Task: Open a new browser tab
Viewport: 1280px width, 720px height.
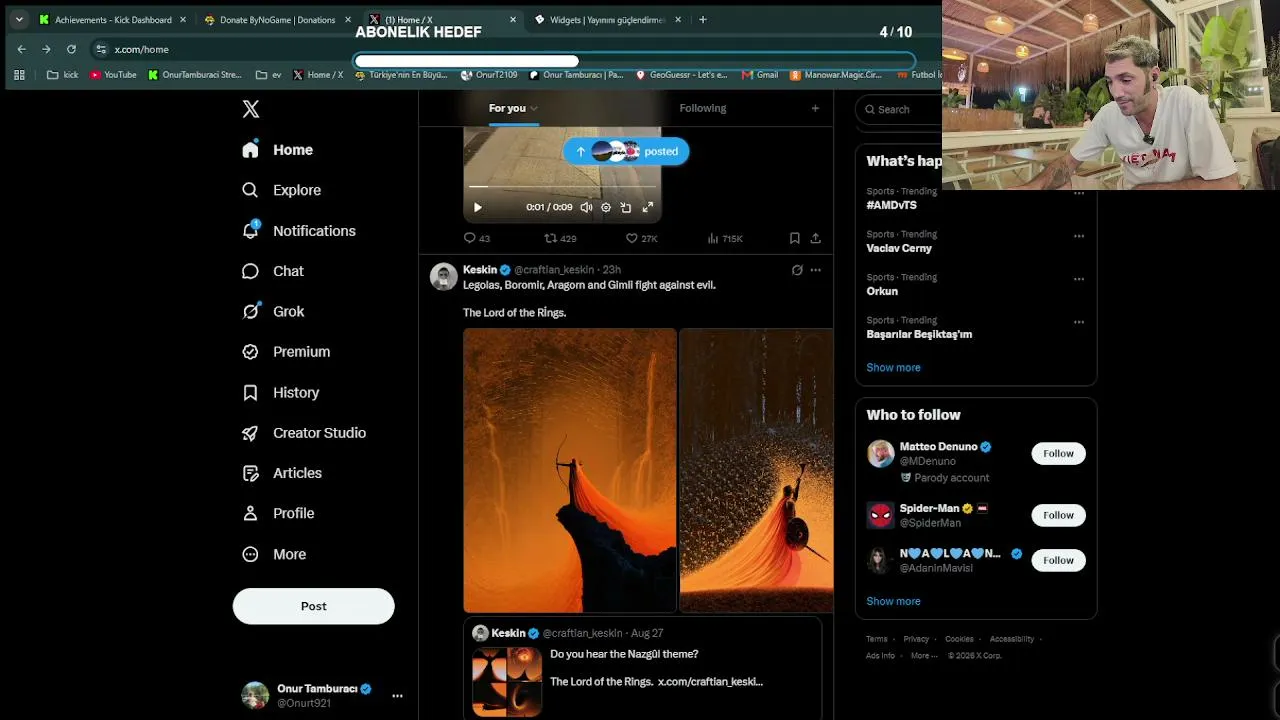Action: click(703, 19)
